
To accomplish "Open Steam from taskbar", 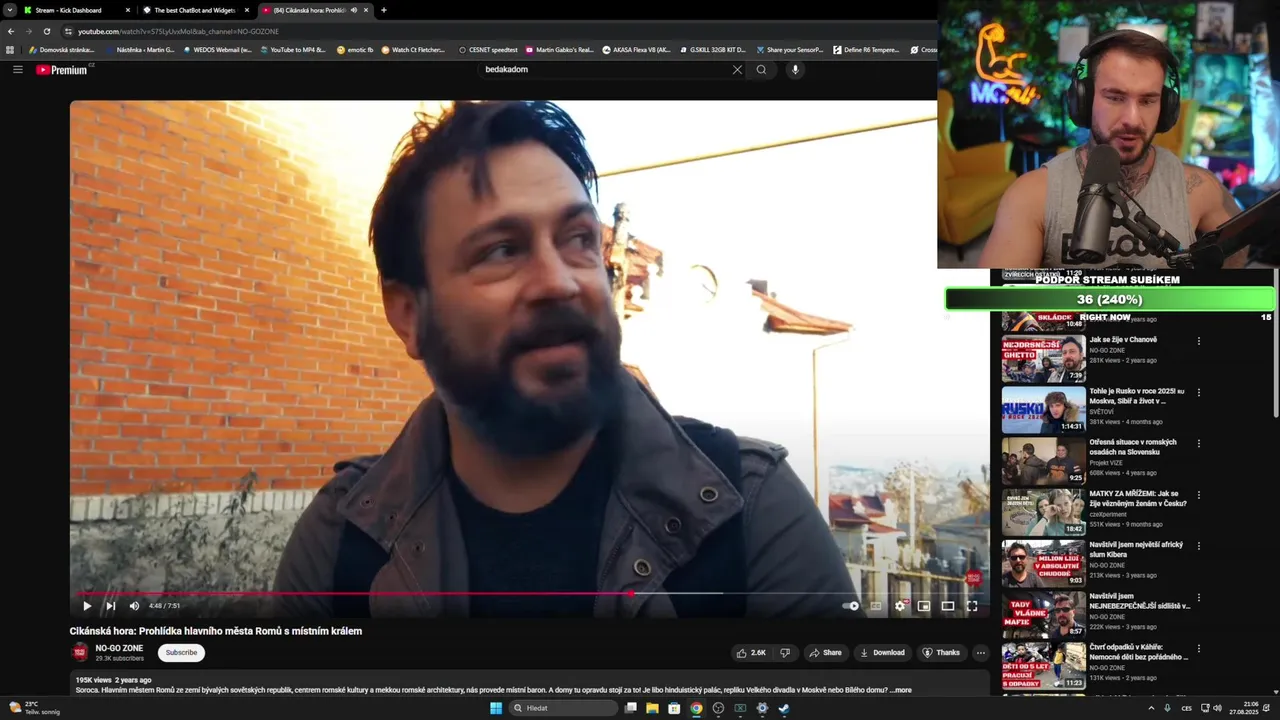I will coord(784,708).
